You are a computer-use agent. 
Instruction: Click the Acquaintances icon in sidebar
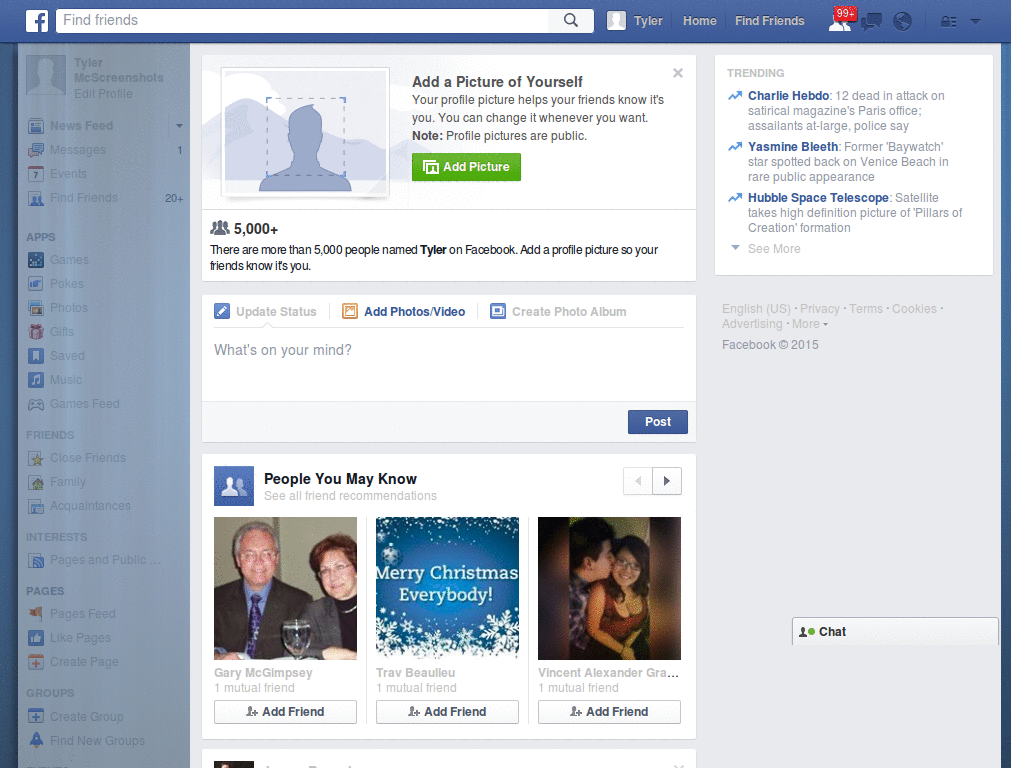(x=36, y=506)
